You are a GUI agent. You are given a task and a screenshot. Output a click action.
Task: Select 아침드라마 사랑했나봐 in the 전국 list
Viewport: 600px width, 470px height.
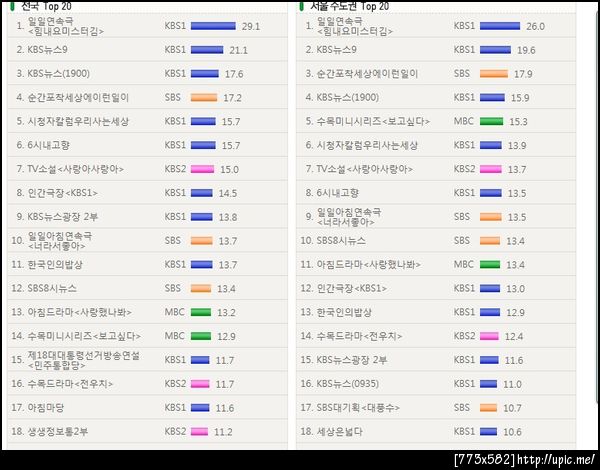point(80,312)
